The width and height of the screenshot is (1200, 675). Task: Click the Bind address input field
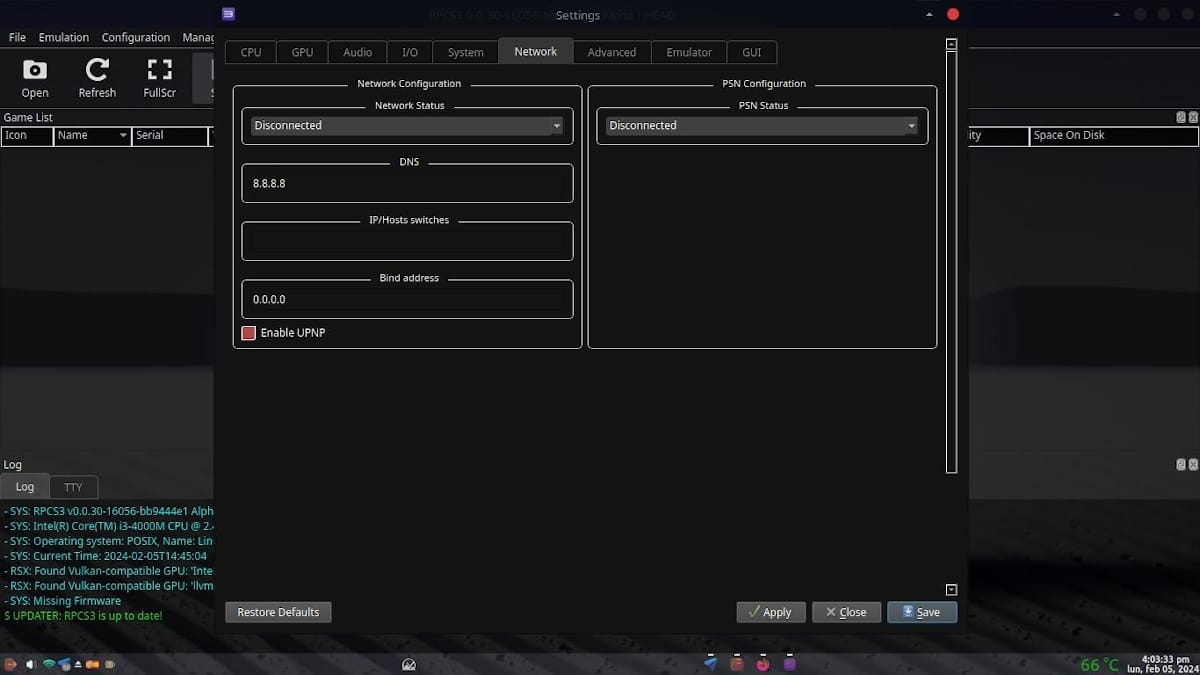(407, 299)
